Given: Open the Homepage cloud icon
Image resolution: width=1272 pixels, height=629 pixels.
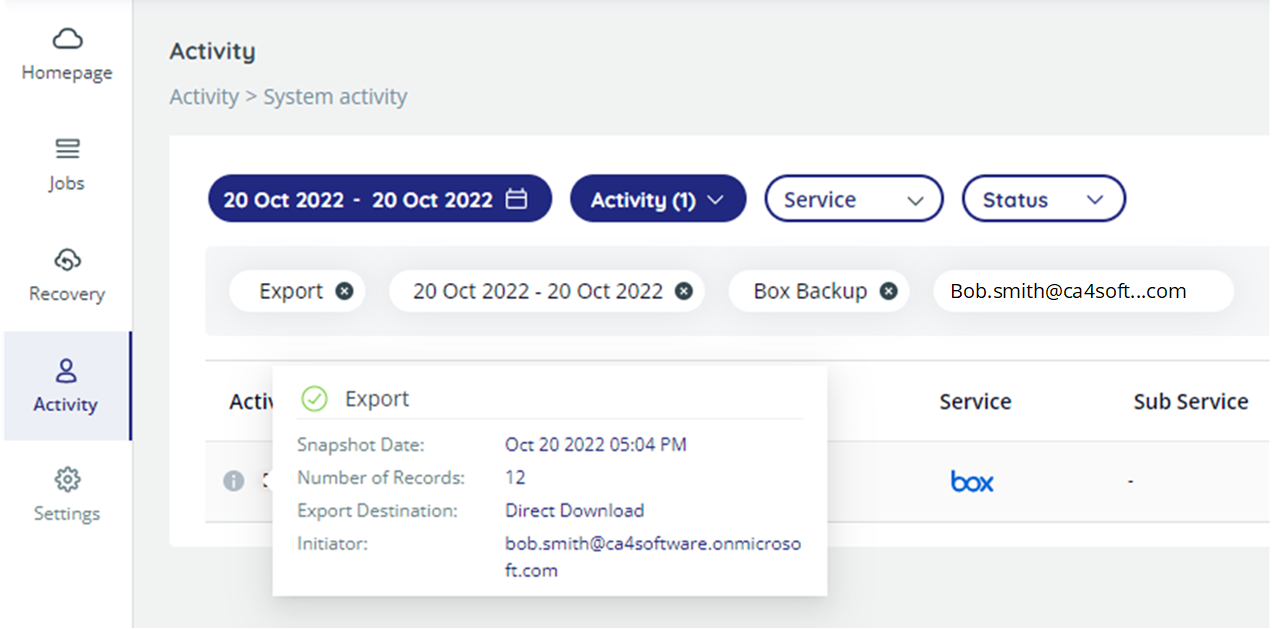Looking at the screenshot, I should [67, 39].
